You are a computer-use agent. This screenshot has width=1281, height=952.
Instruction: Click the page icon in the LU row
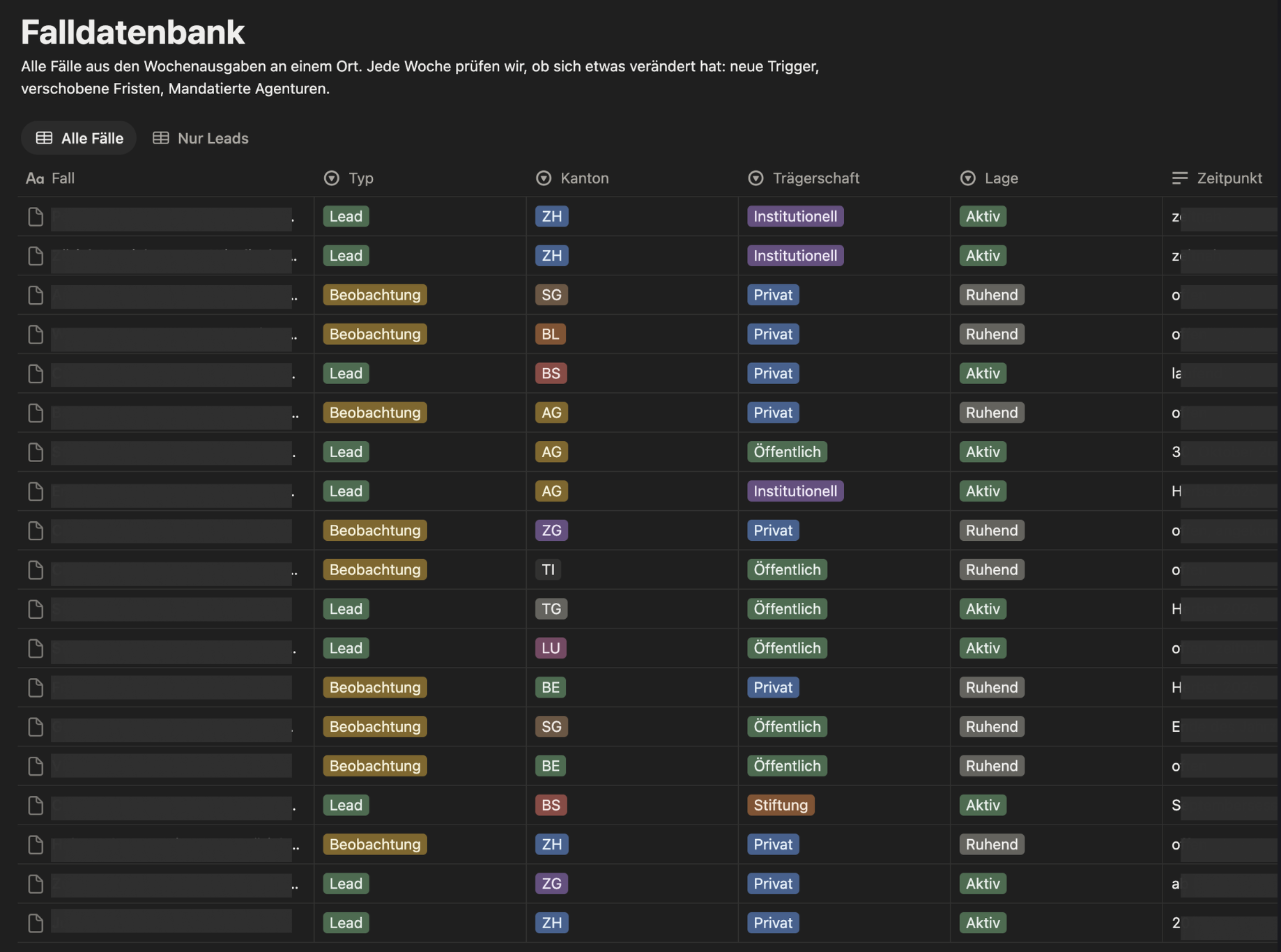point(36,648)
